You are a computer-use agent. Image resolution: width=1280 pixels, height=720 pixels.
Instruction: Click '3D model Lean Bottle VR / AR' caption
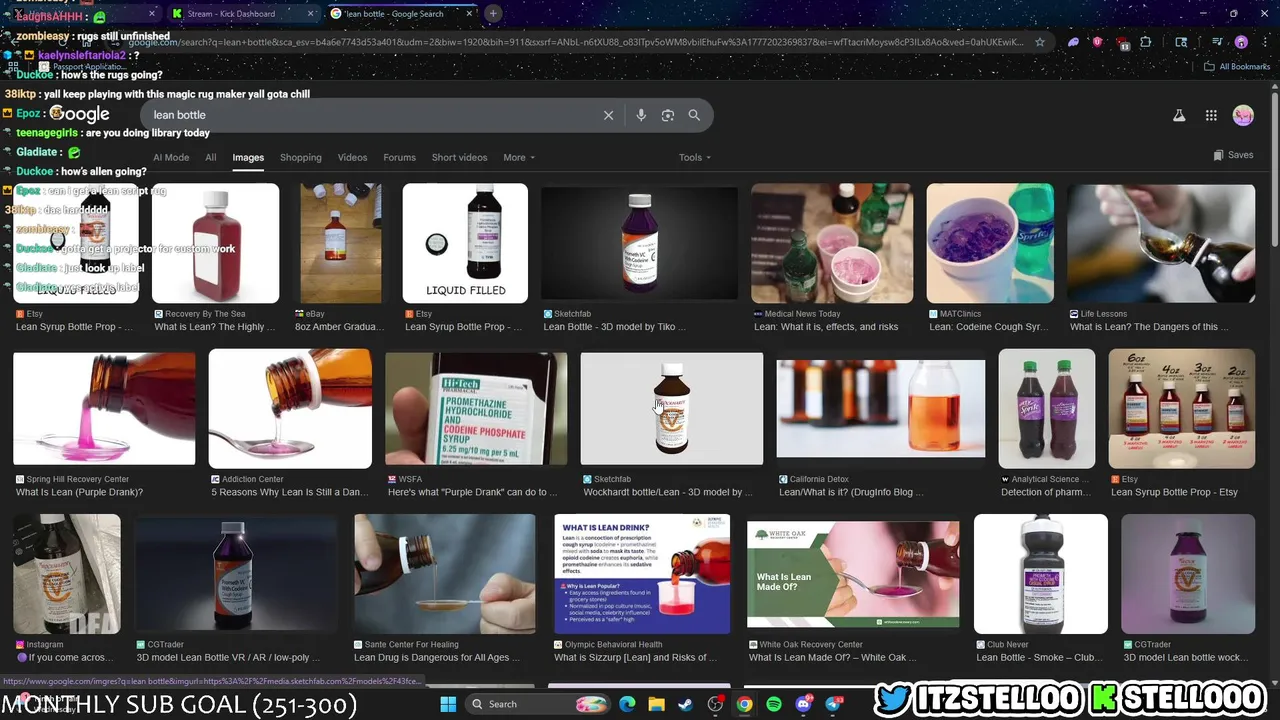pyautogui.click(x=230, y=658)
